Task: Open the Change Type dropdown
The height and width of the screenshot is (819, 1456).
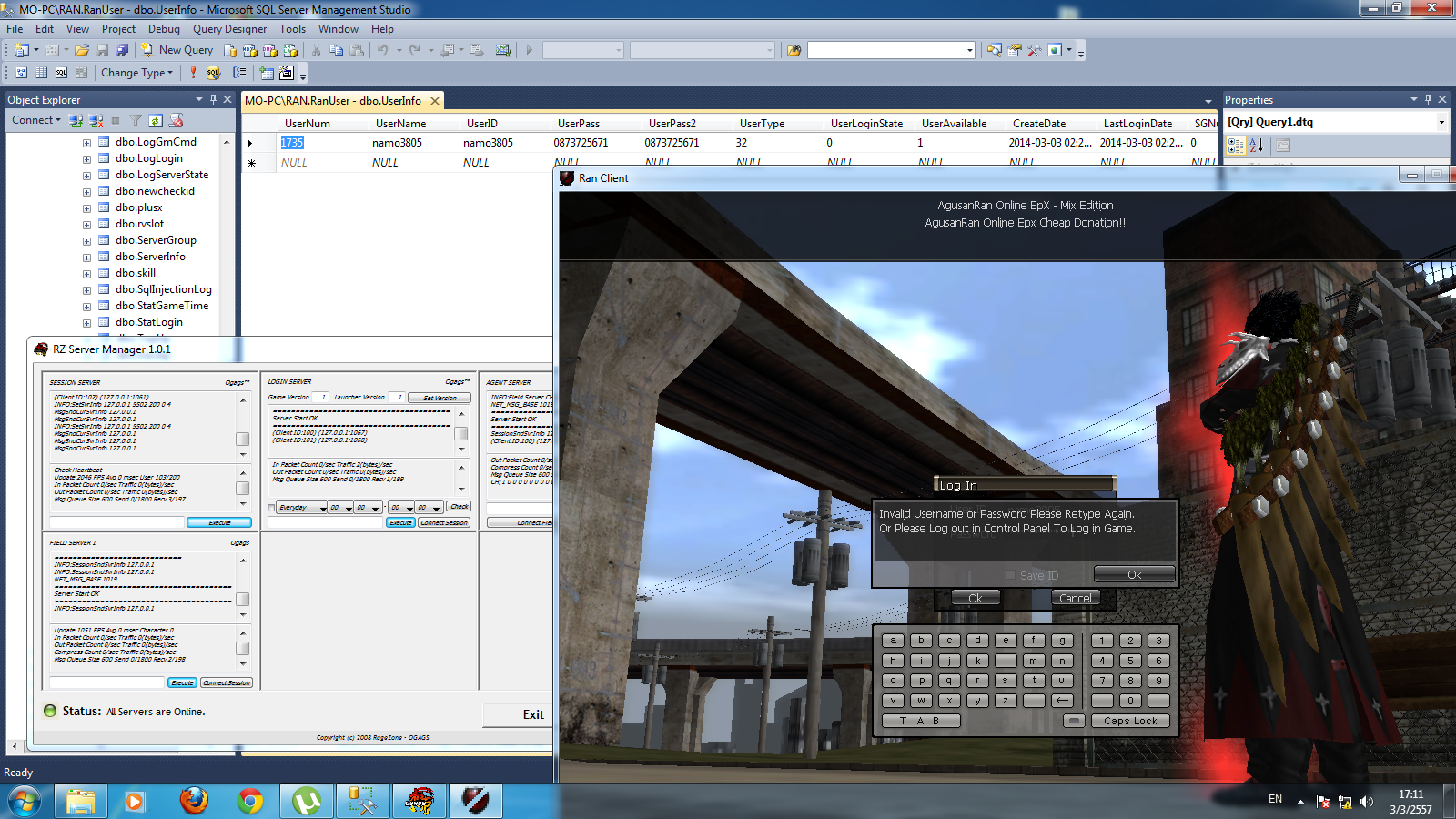Action: point(136,73)
